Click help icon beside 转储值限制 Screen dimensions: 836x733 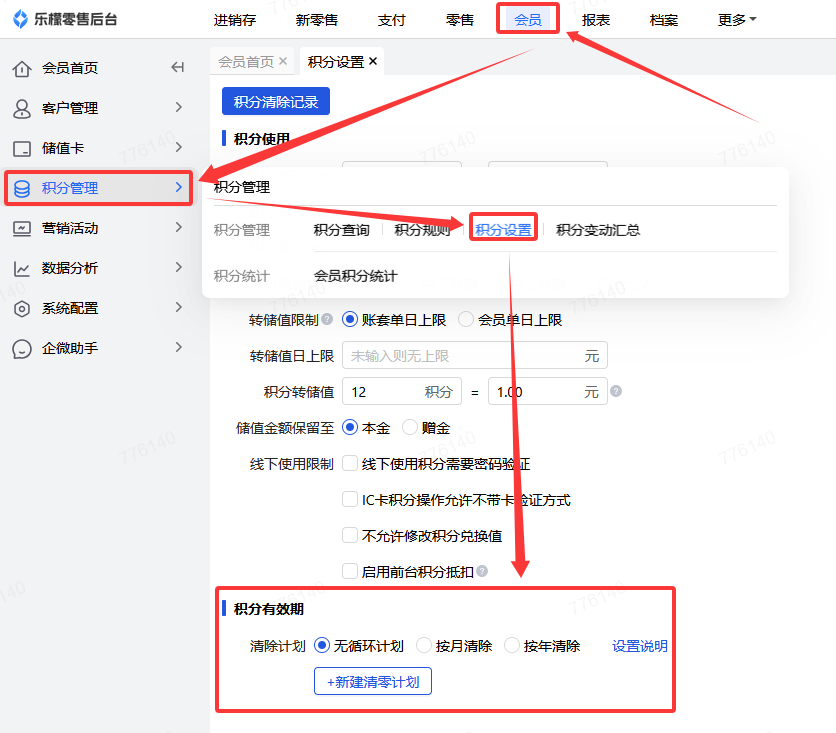327,319
